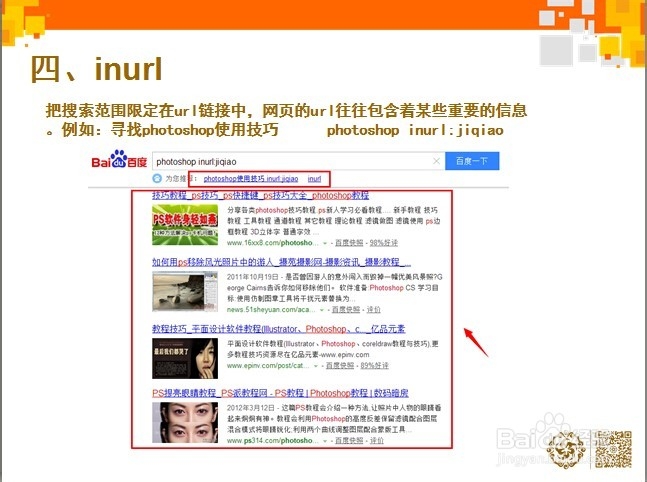The image size is (647, 482).
Task: Click the golden ornate emblem icon
Action: [x=566, y=450]
